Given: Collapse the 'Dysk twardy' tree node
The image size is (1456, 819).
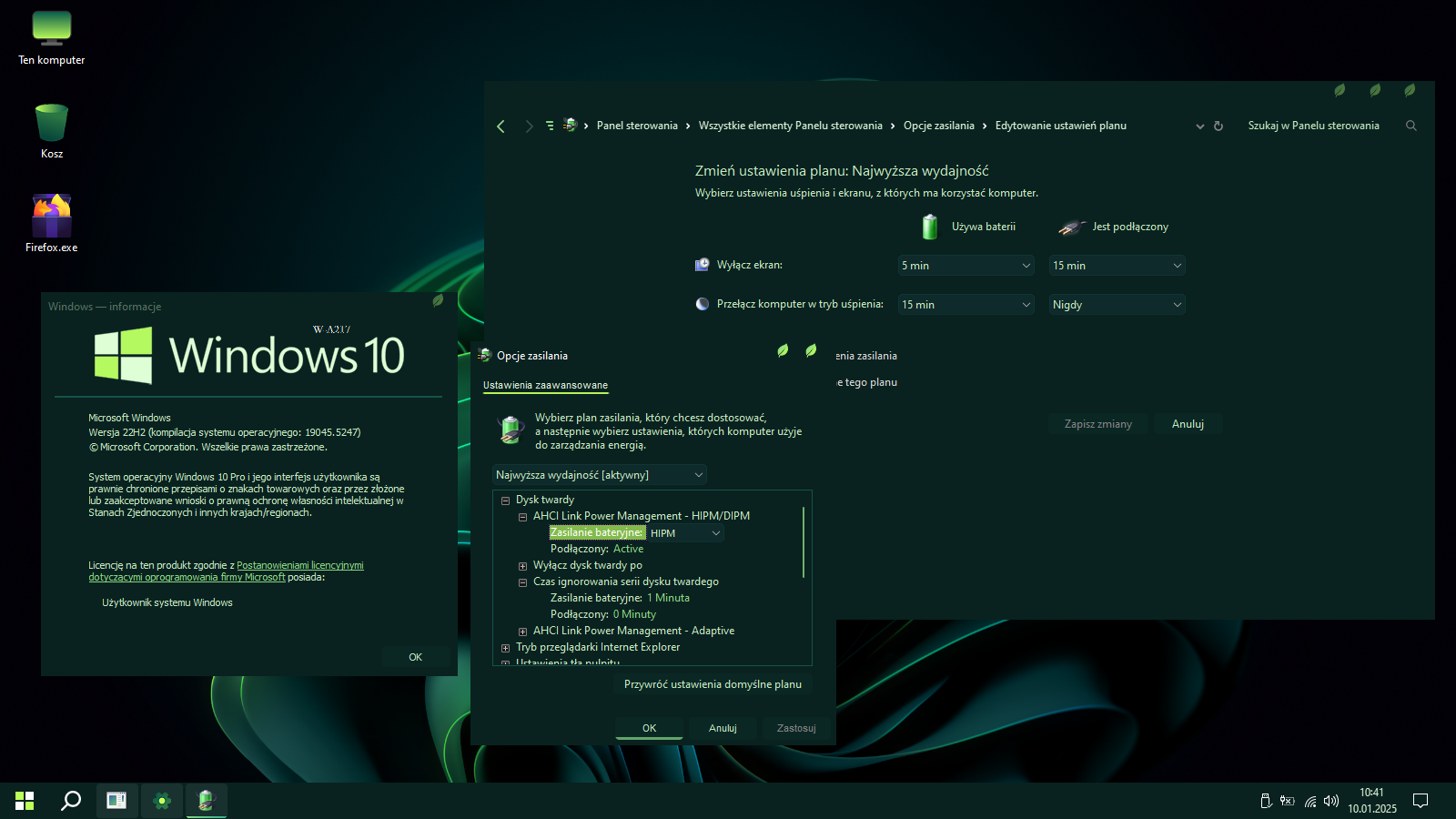Looking at the screenshot, I should pos(505,500).
